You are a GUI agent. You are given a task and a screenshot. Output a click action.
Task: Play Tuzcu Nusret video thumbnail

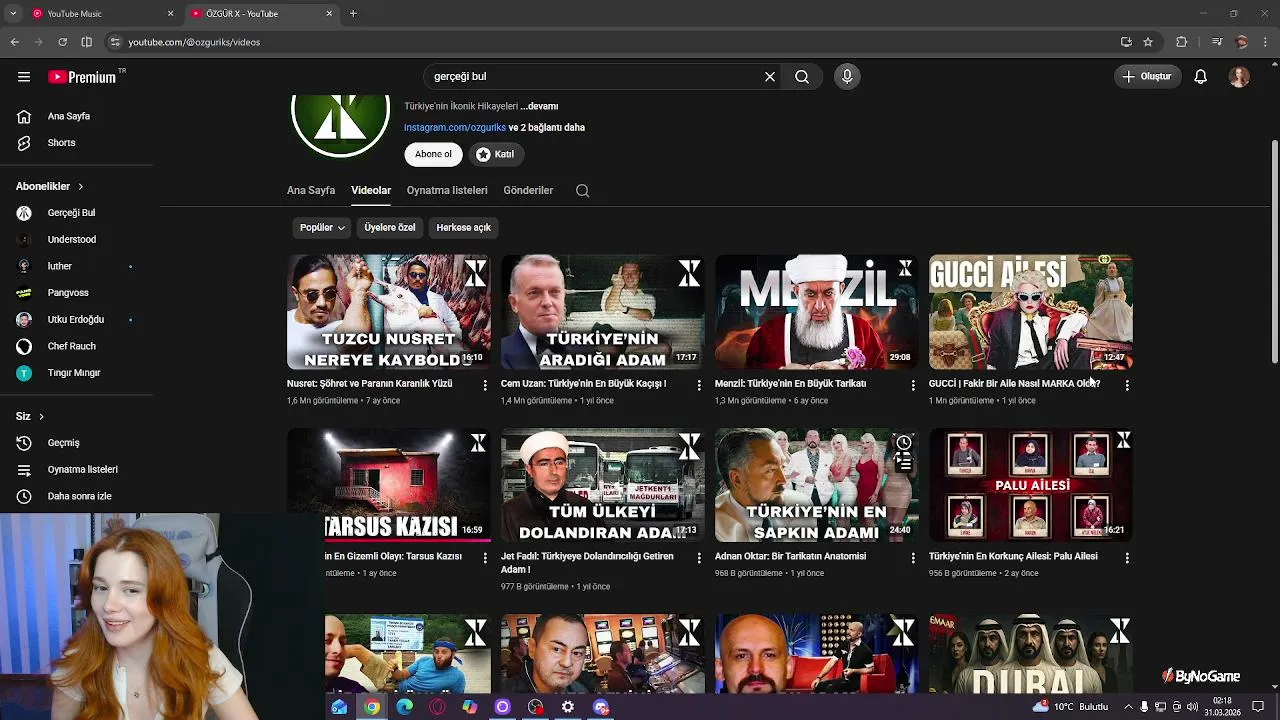point(389,312)
